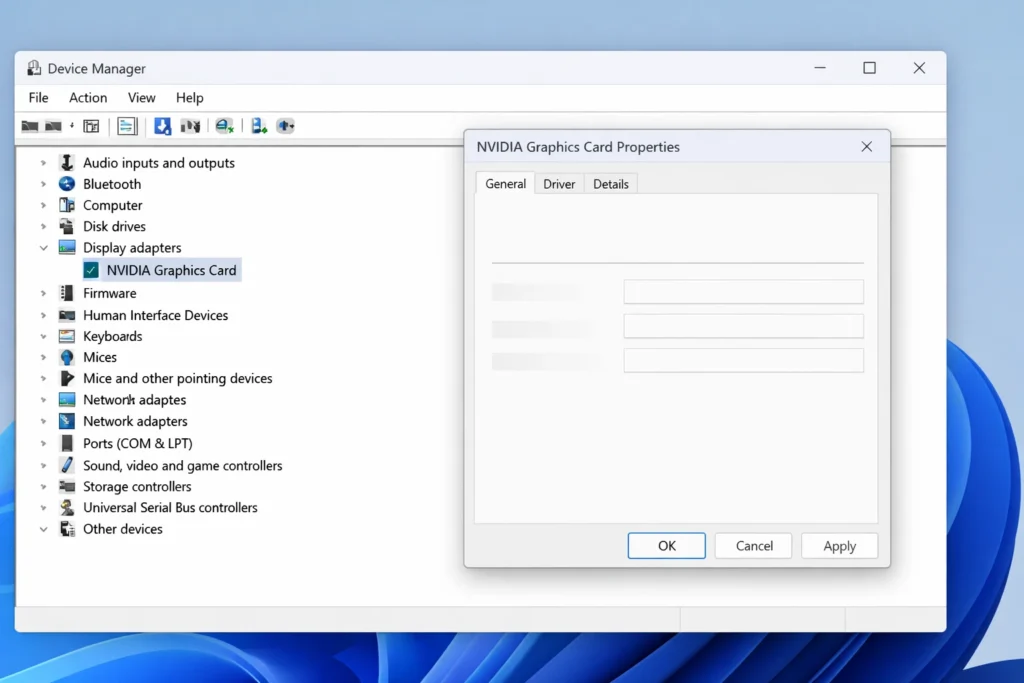Select the NVIDIA Graphics Card device icon
The image size is (1024, 683).
[91, 269]
